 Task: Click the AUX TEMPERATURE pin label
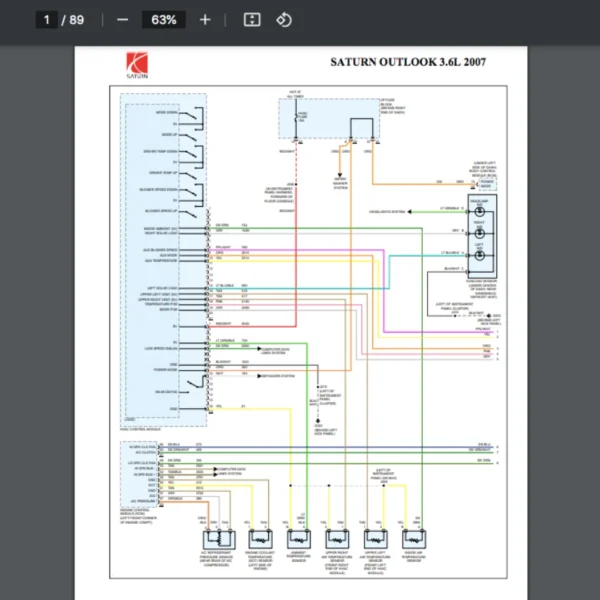tap(161, 261)
